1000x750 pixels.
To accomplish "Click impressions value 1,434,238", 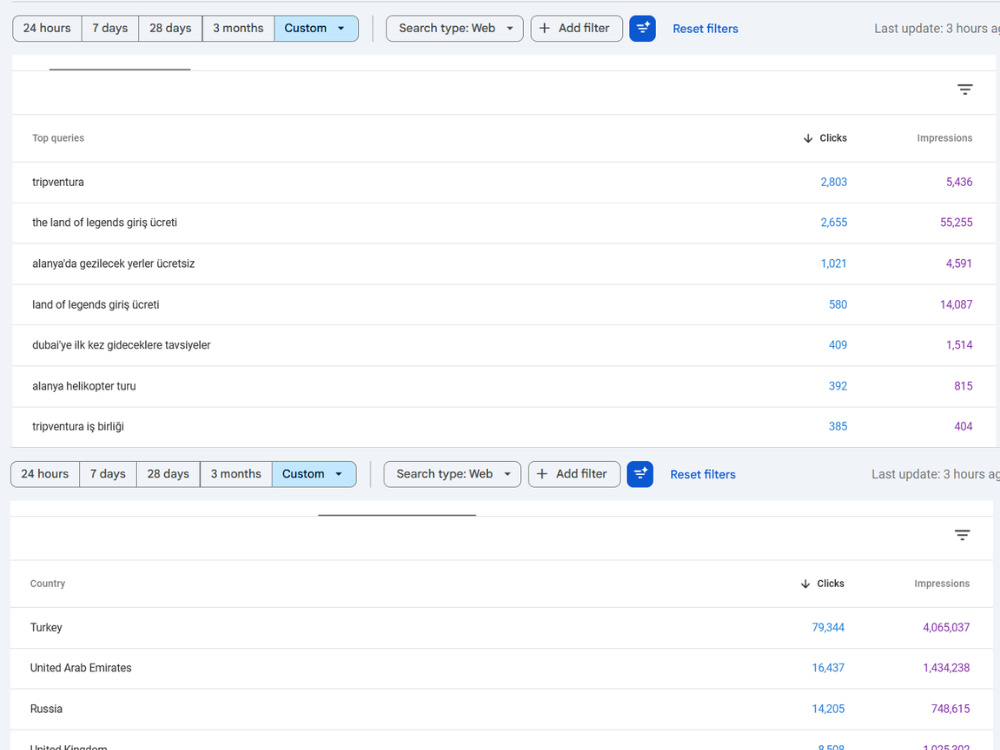I will pyautogui.click(x=946, y=668).
